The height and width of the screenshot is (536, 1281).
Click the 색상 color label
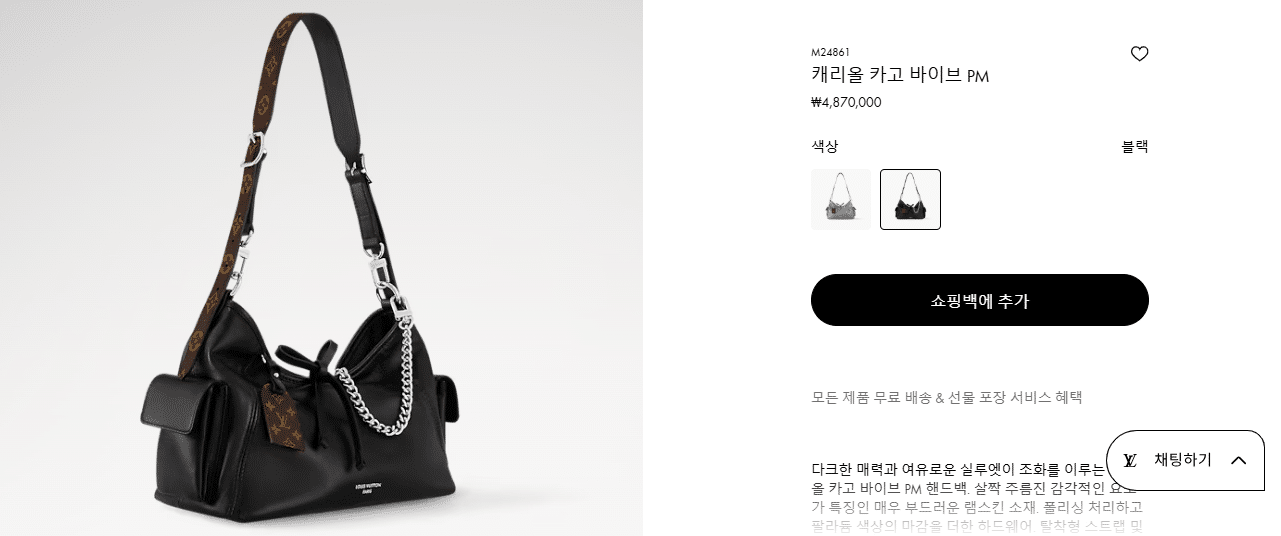(x=824, y=146)
